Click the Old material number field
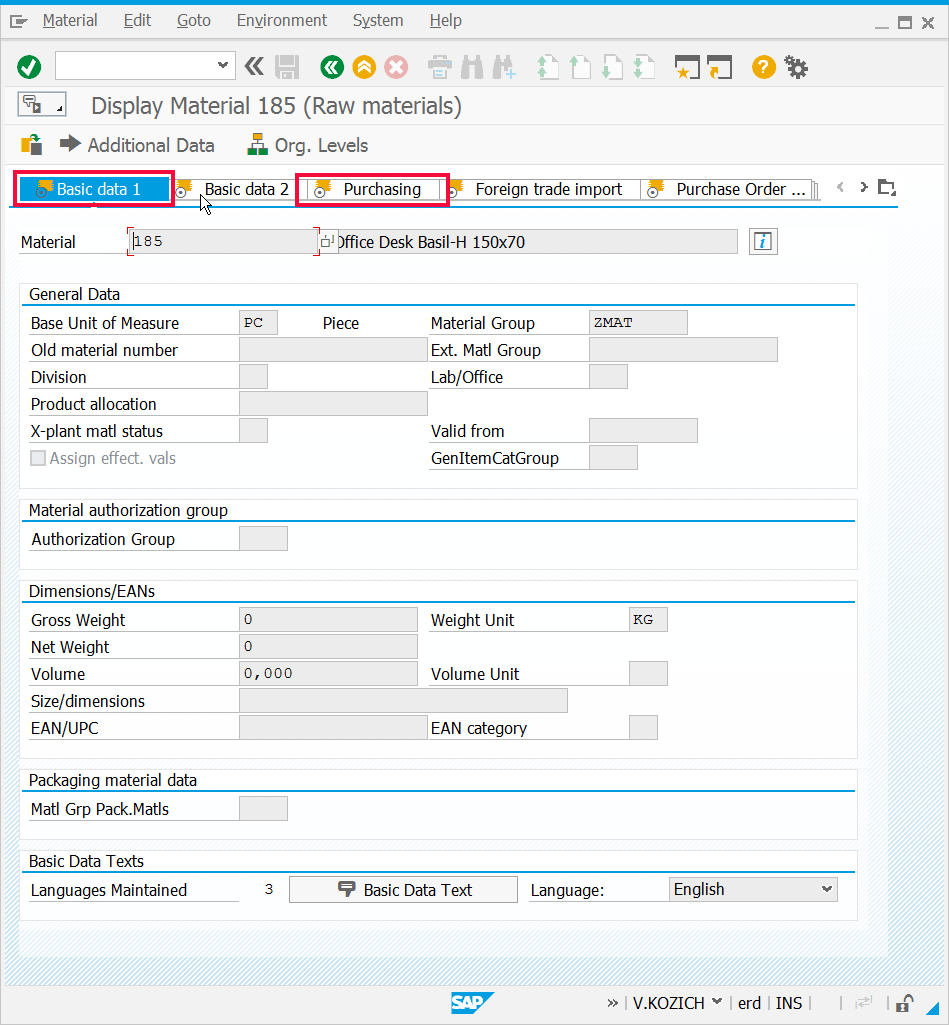The image size is (949, 1025). [333, 350]
